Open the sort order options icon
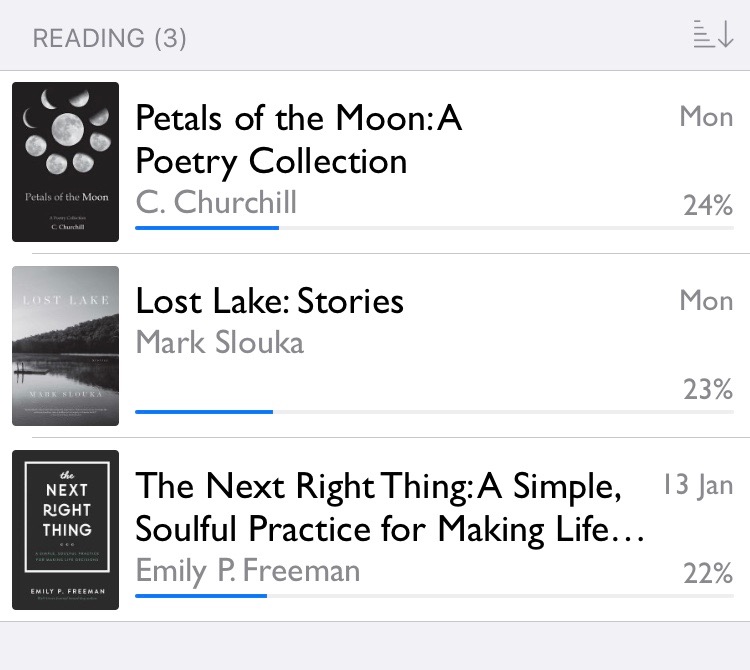750x670 pixels. (713, 35)
